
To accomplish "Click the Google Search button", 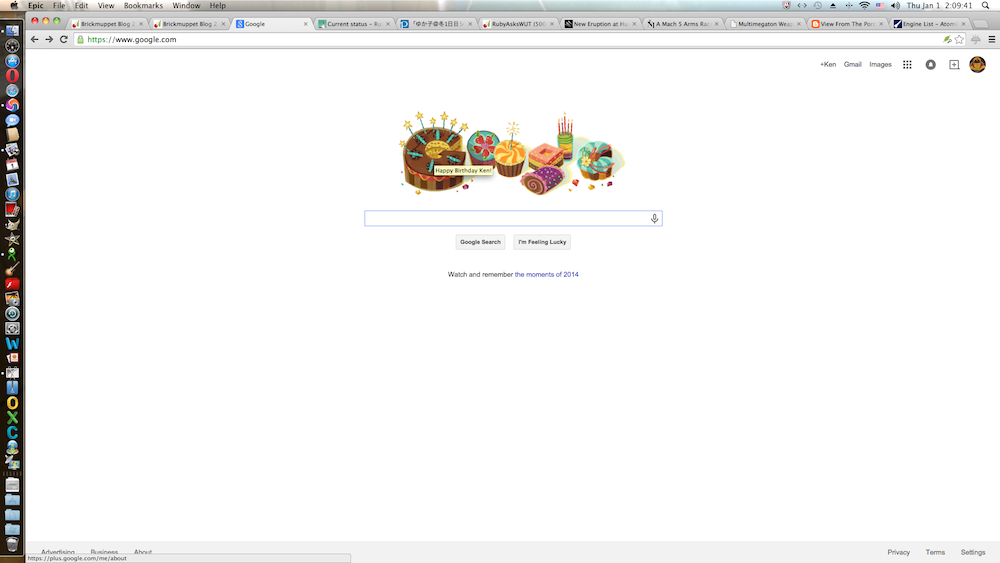I will click(480, 242).
